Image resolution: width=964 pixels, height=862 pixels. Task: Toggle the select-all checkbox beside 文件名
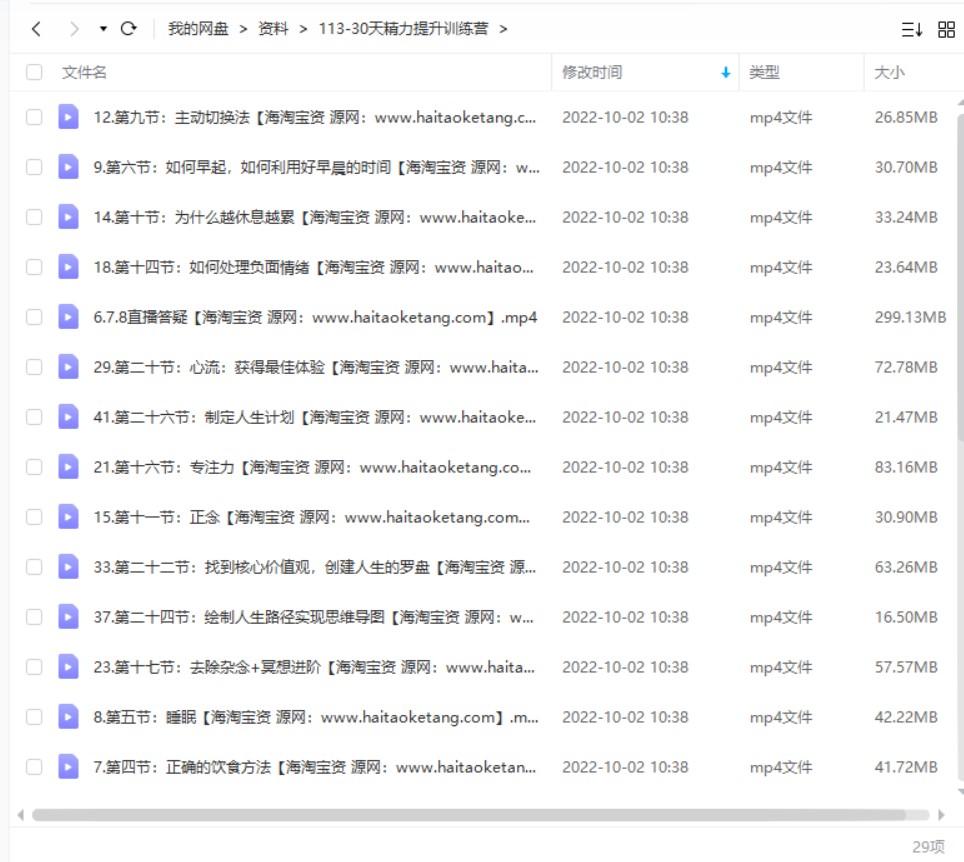point(34,72)
